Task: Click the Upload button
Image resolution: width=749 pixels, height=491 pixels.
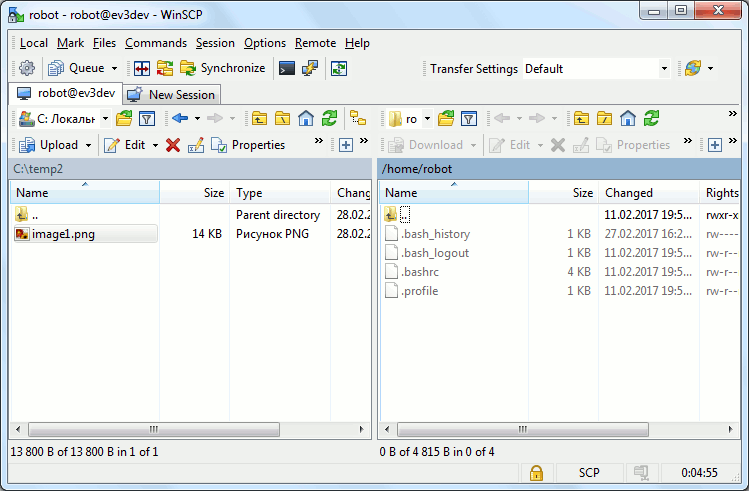Action: point(48,145)
